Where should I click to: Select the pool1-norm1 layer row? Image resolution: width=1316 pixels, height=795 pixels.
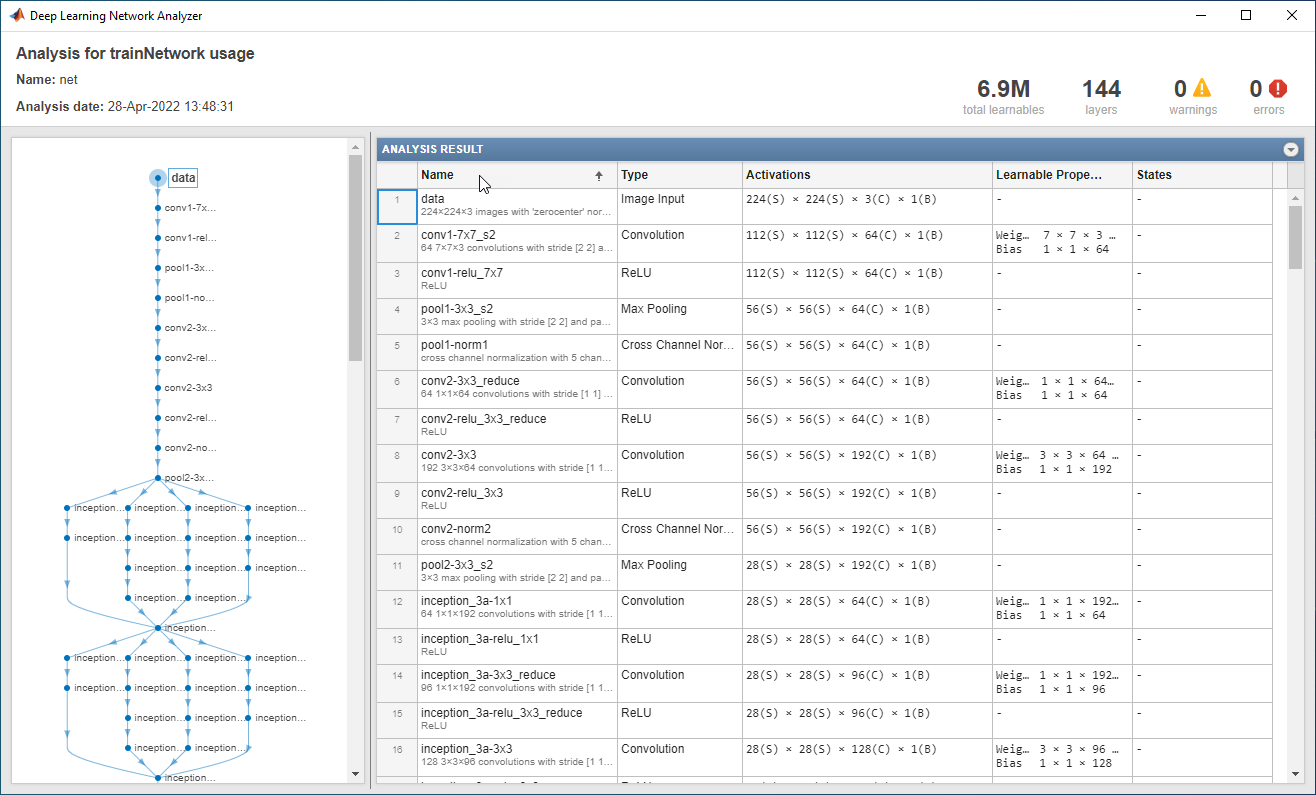(516, 353)
